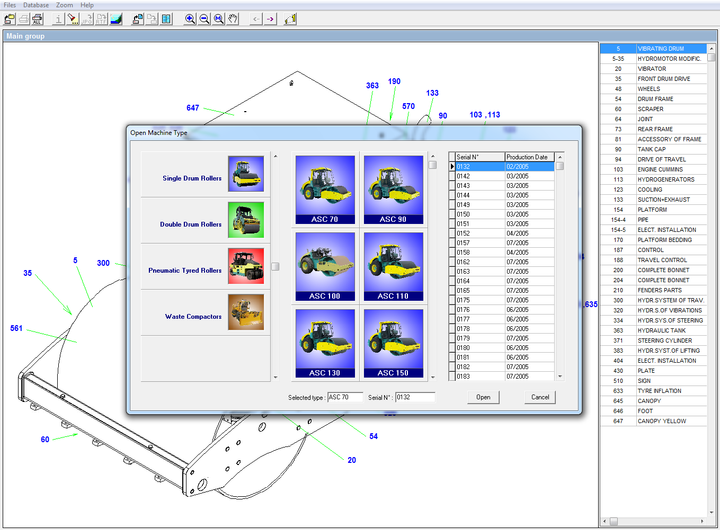Choose the Double Drum Rollers thumbnail
720x530 pixels.
[x=246, y=220]
